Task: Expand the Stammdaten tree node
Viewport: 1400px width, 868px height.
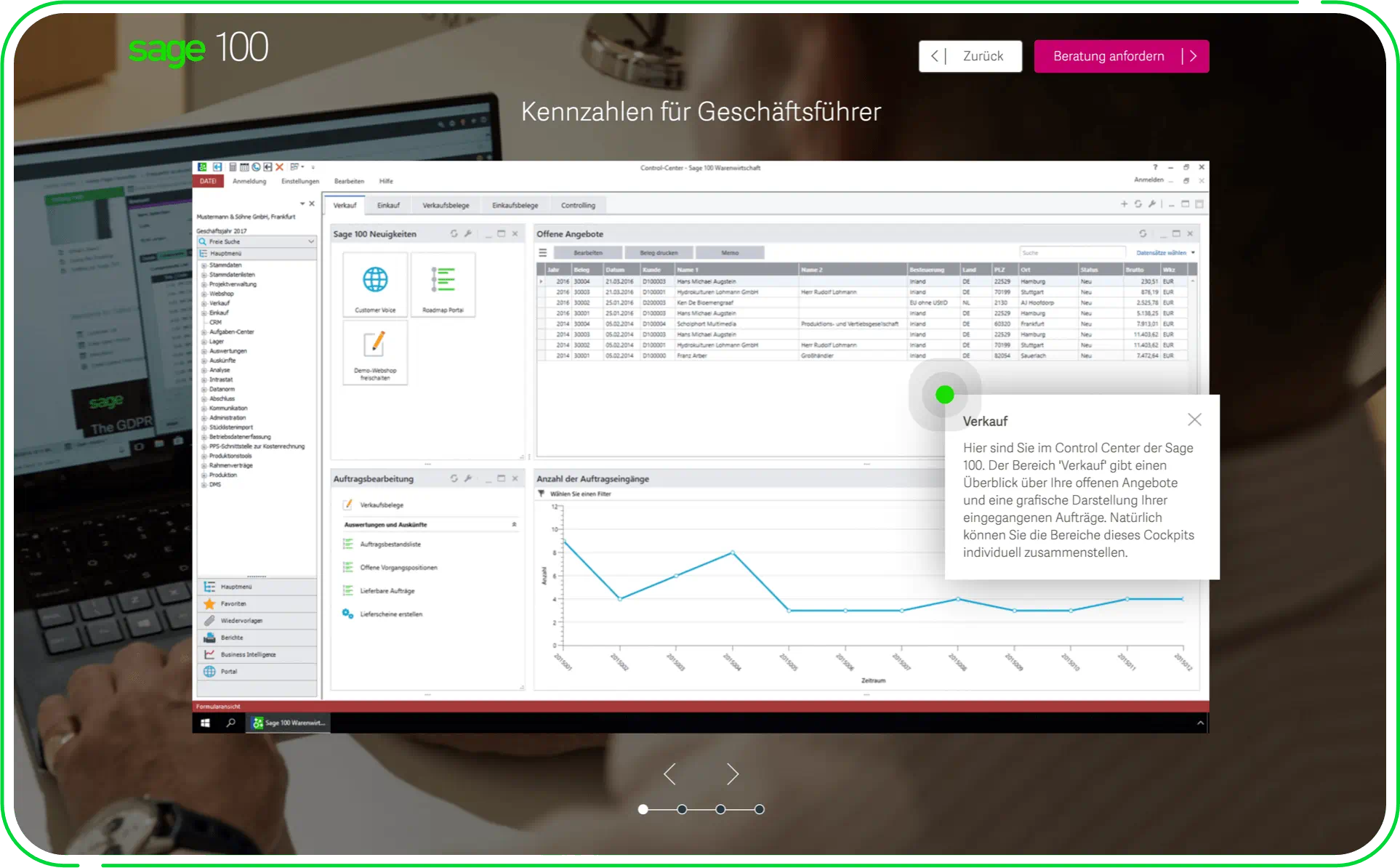Action: pyautogui.click(x=204, y=265)
